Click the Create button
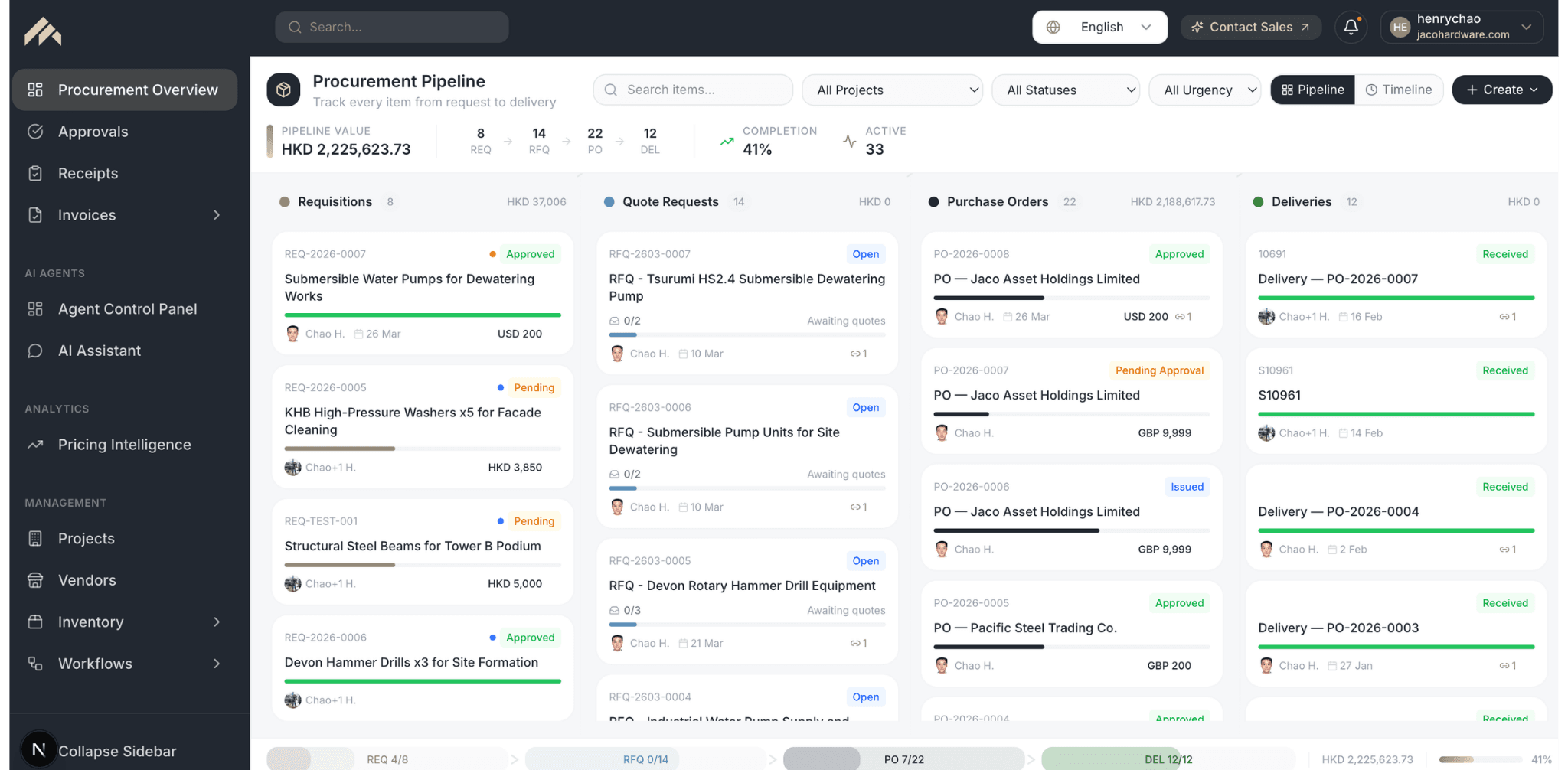1568x770 pixels. coord(1501,90)
